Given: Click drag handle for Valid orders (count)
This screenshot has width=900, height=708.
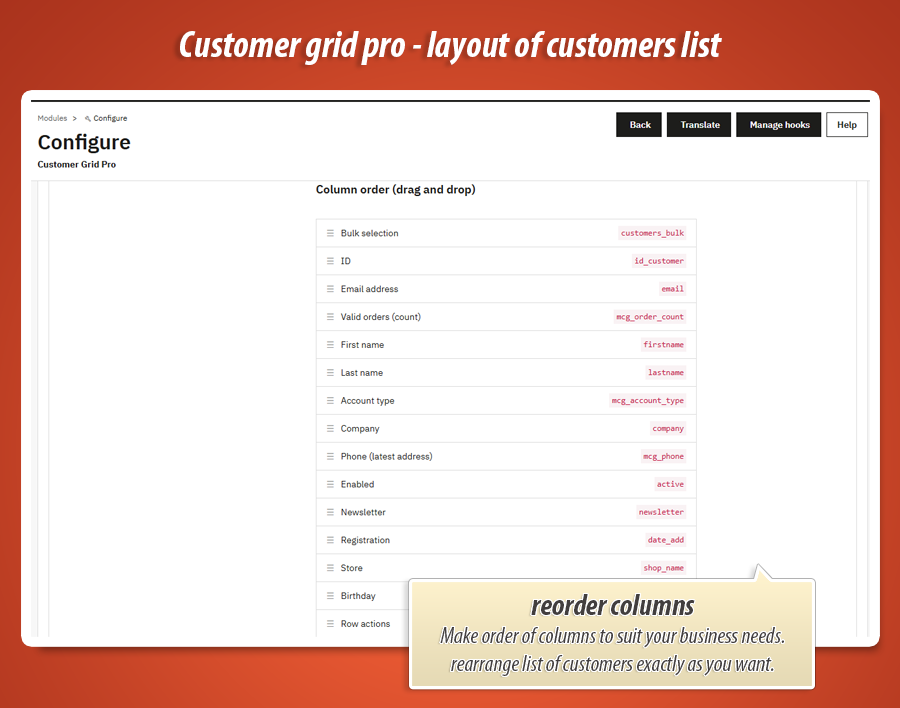Looking at the screenshot, I should pos(330,317).
